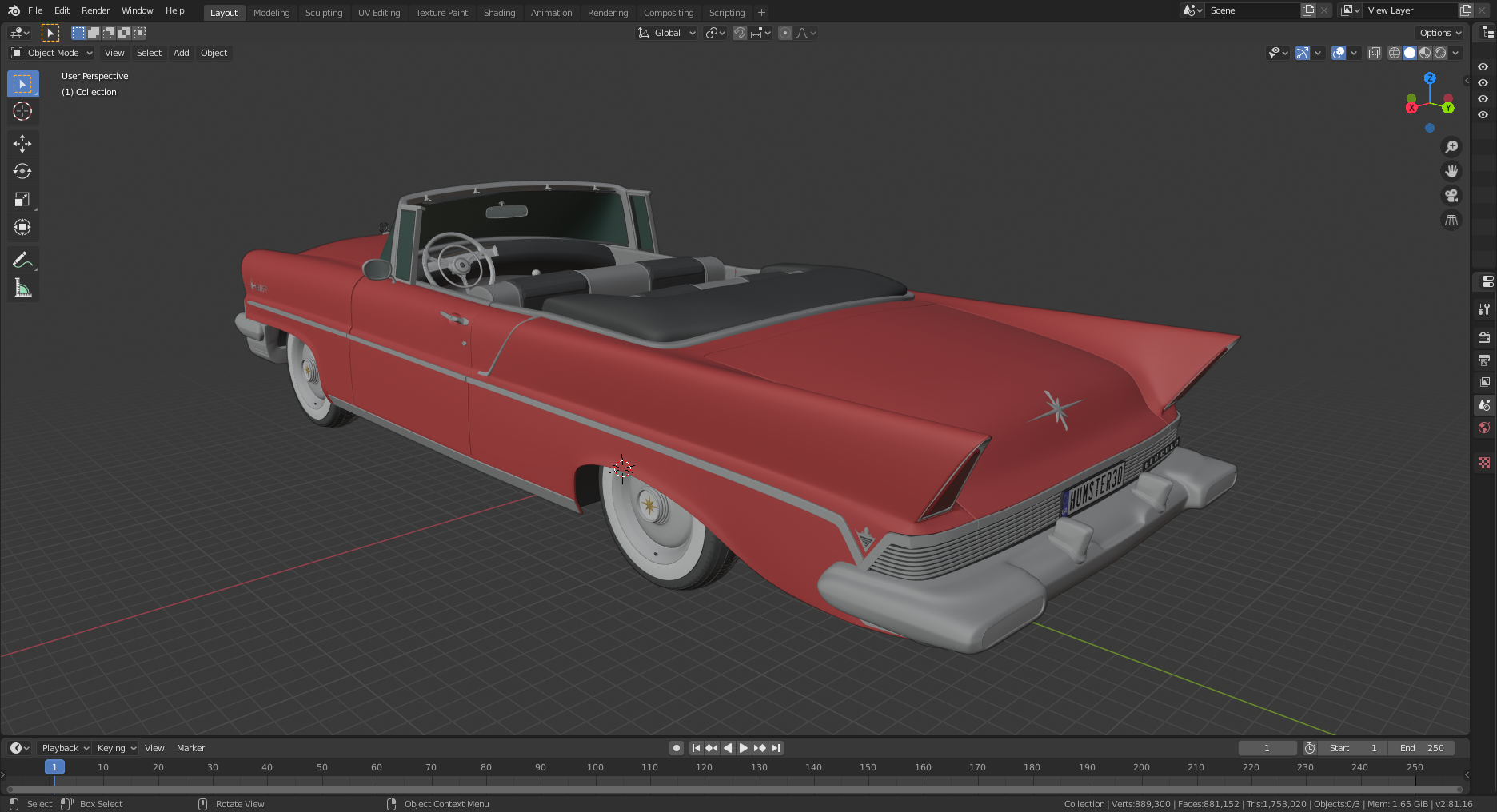Switch to the Sculpting workspace tab
Screen dimensions: 1497x812
pyautogui.click(x=324, y=13)
